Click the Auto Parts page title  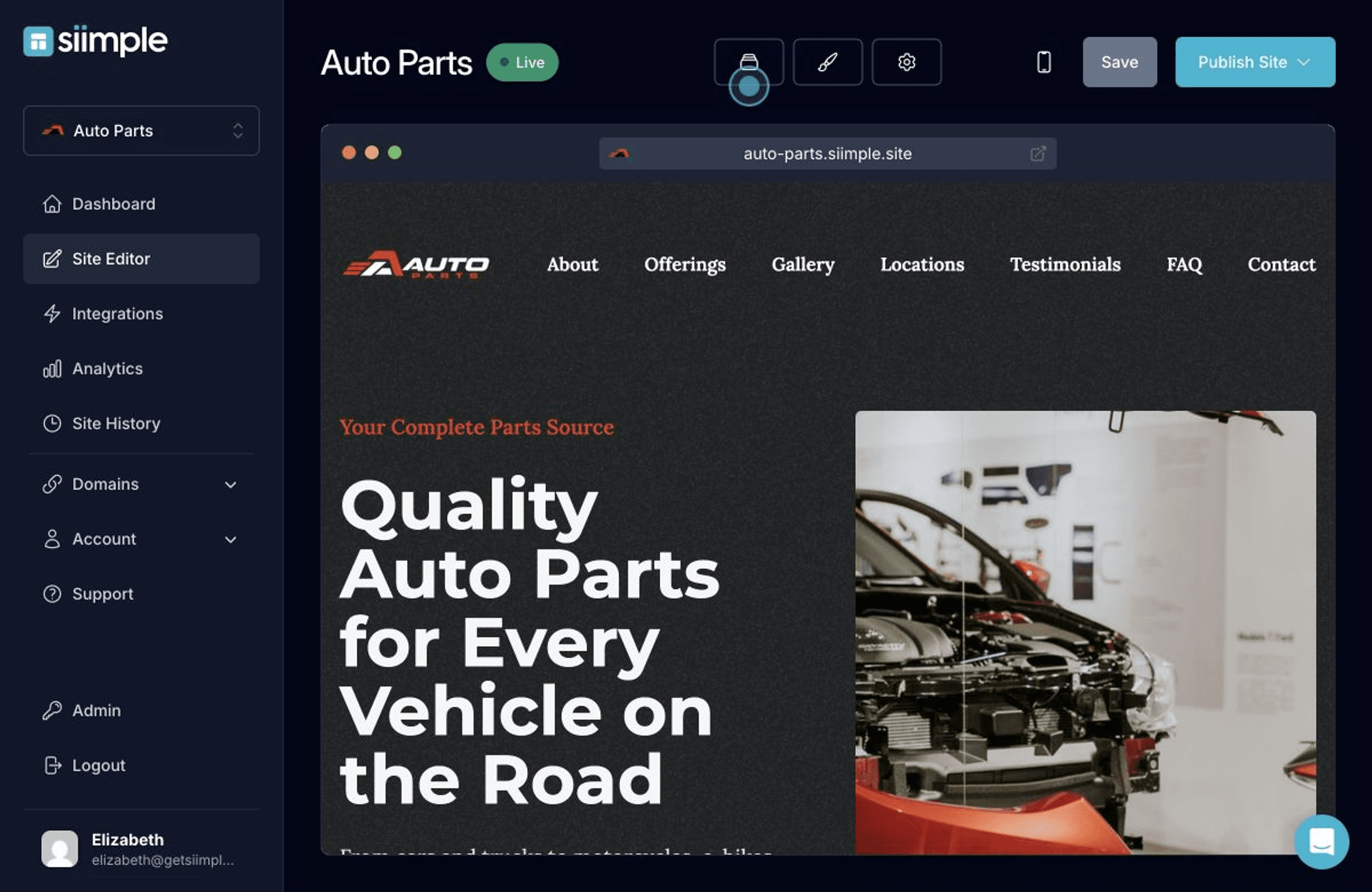[x=397, y=62]
